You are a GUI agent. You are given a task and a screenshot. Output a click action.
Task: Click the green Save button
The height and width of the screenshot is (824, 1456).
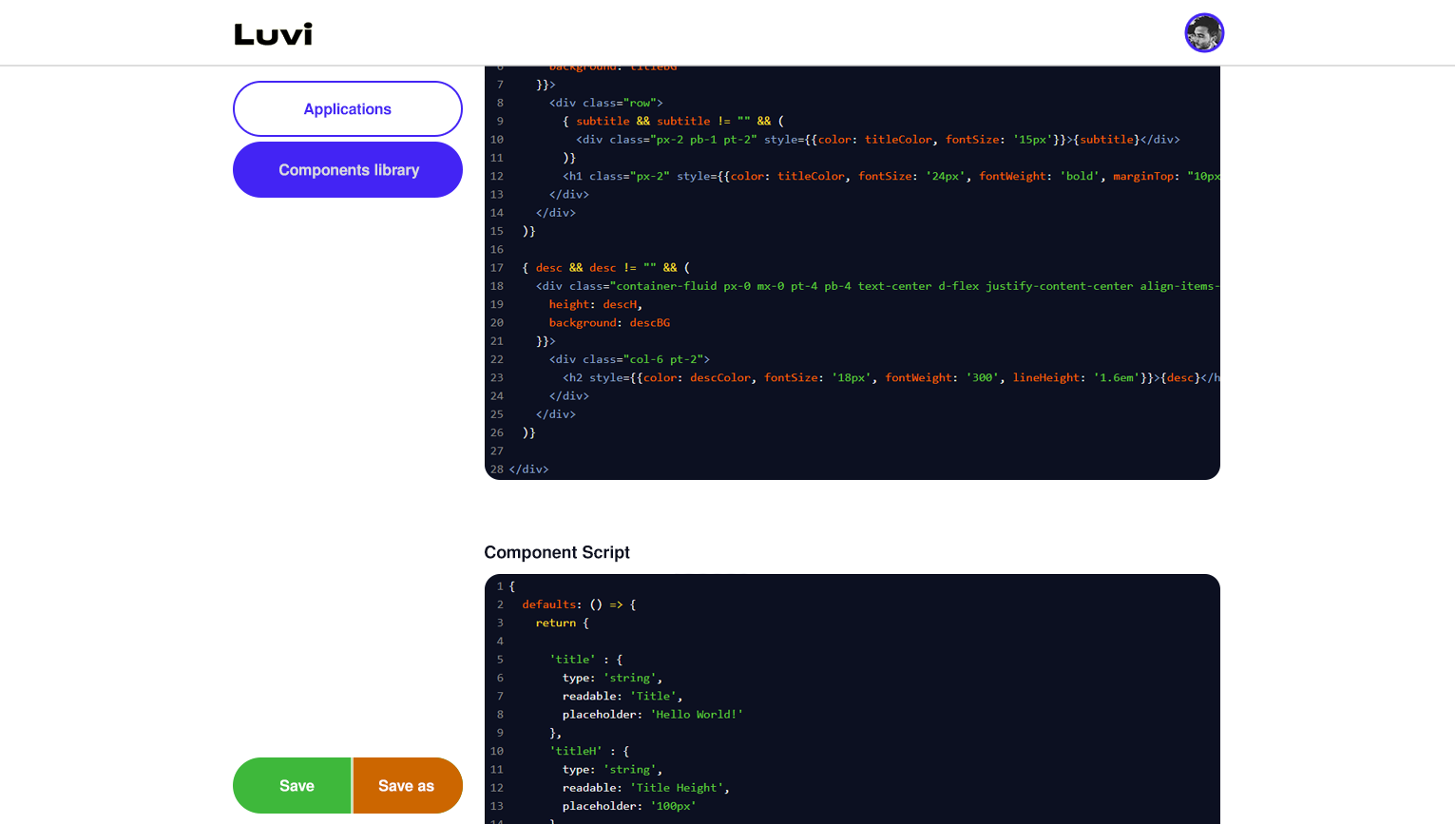pyautogui.click(x=292, y=786)
